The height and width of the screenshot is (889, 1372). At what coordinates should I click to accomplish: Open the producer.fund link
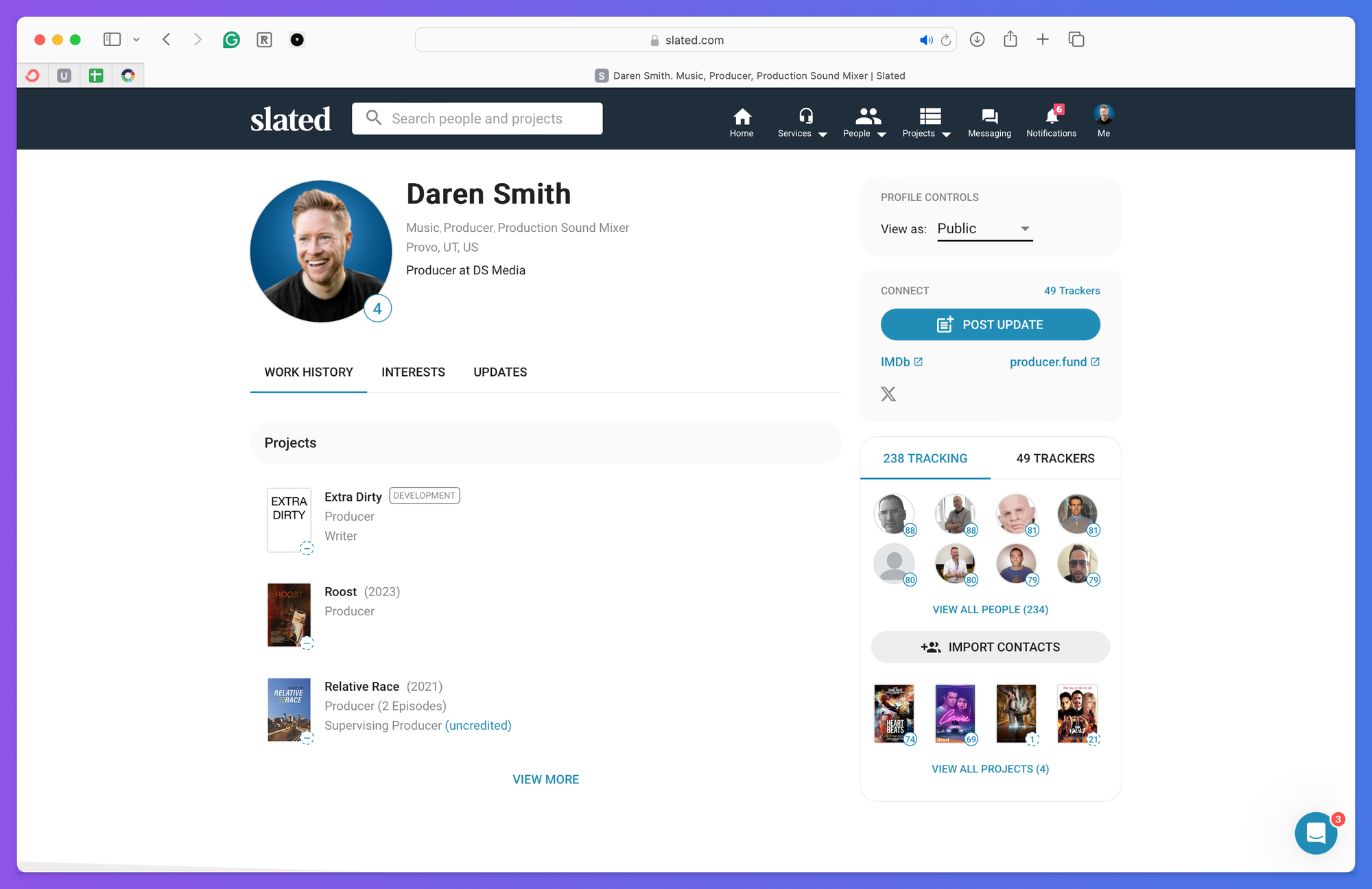click(x=1054, y=361)
